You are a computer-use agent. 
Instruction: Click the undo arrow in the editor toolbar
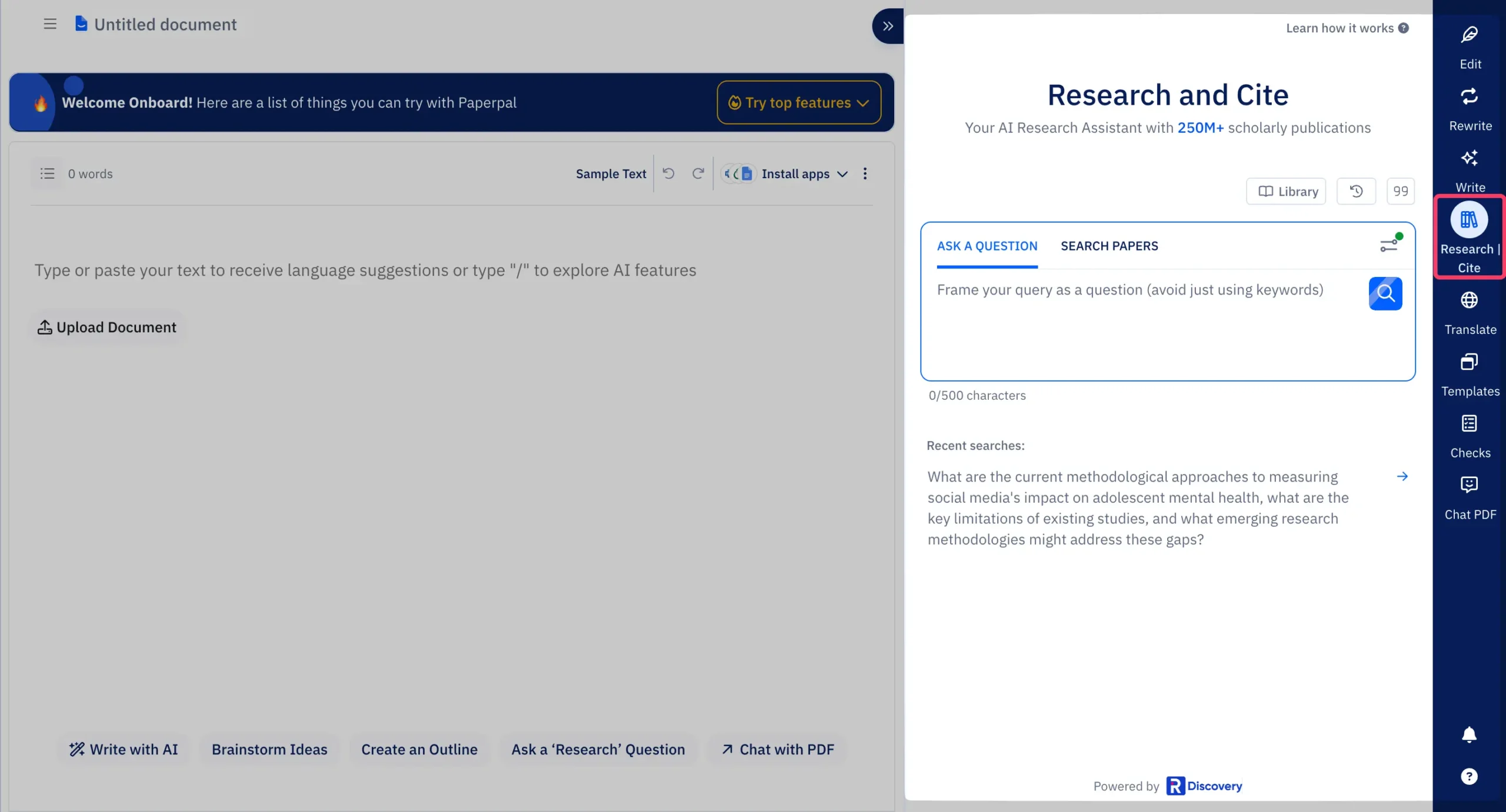668,173
